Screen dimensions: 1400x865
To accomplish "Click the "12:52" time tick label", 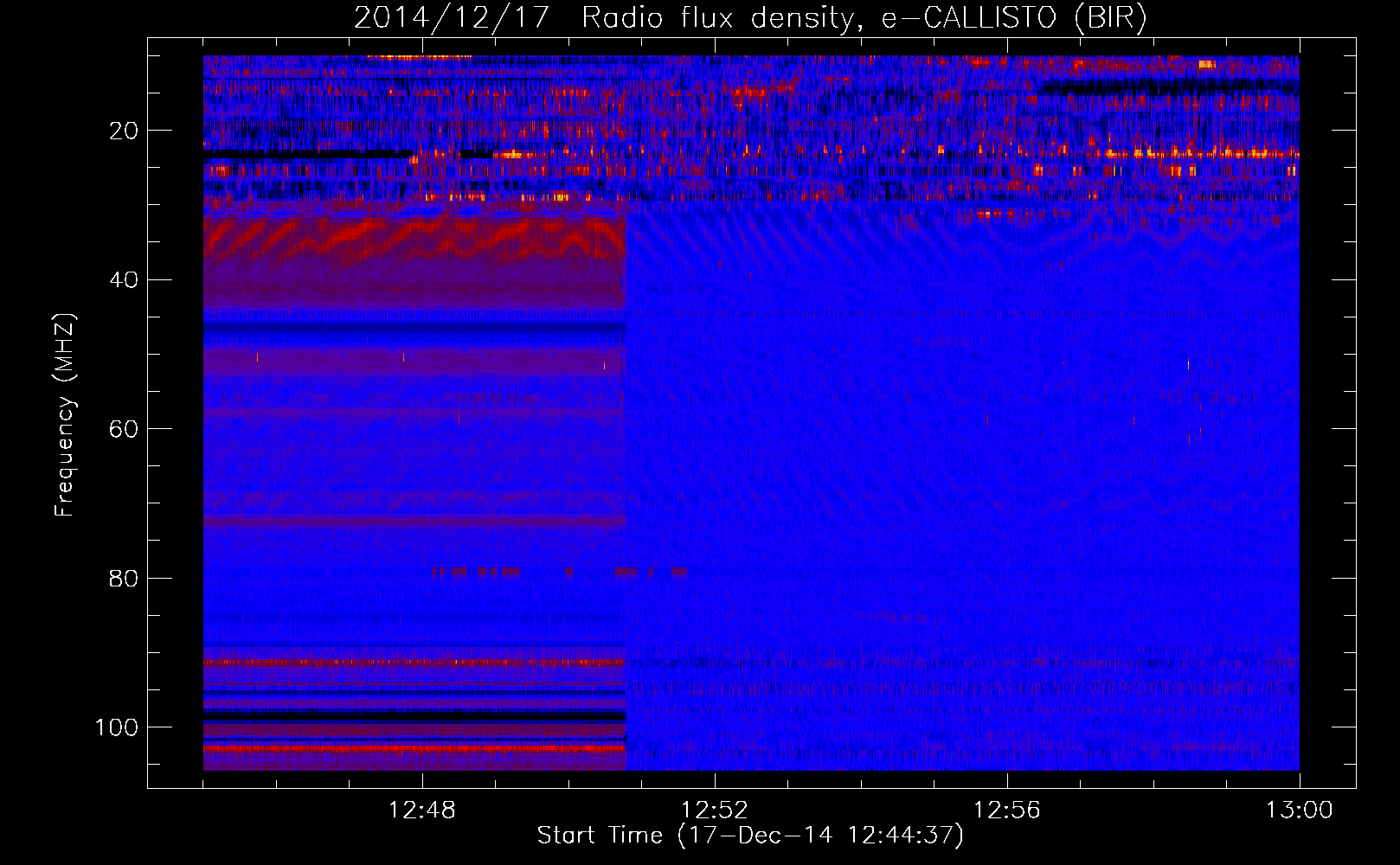I will point(715,811).
